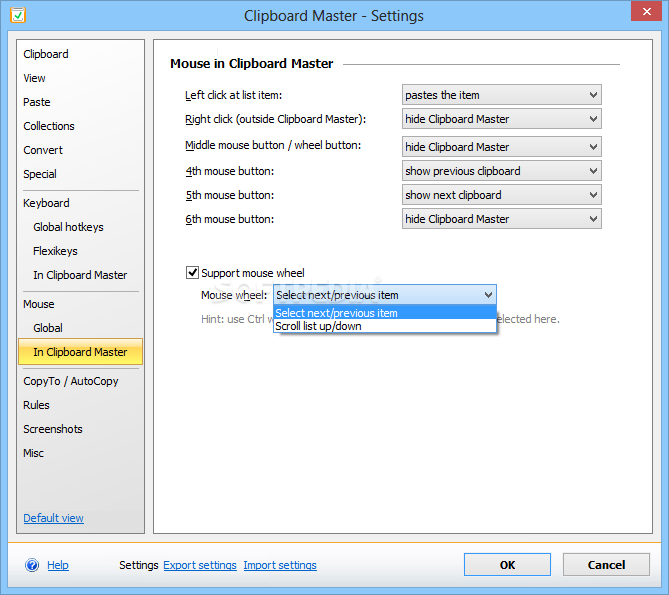Uncheck Support mouse wheel checkbox
This screenshot has height=595, width=669.
tap(192, 273)
